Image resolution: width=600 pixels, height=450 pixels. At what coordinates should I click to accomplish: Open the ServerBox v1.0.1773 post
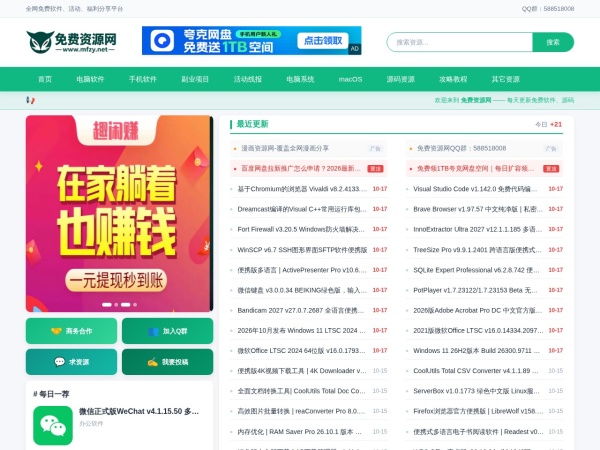click(476, 391)
